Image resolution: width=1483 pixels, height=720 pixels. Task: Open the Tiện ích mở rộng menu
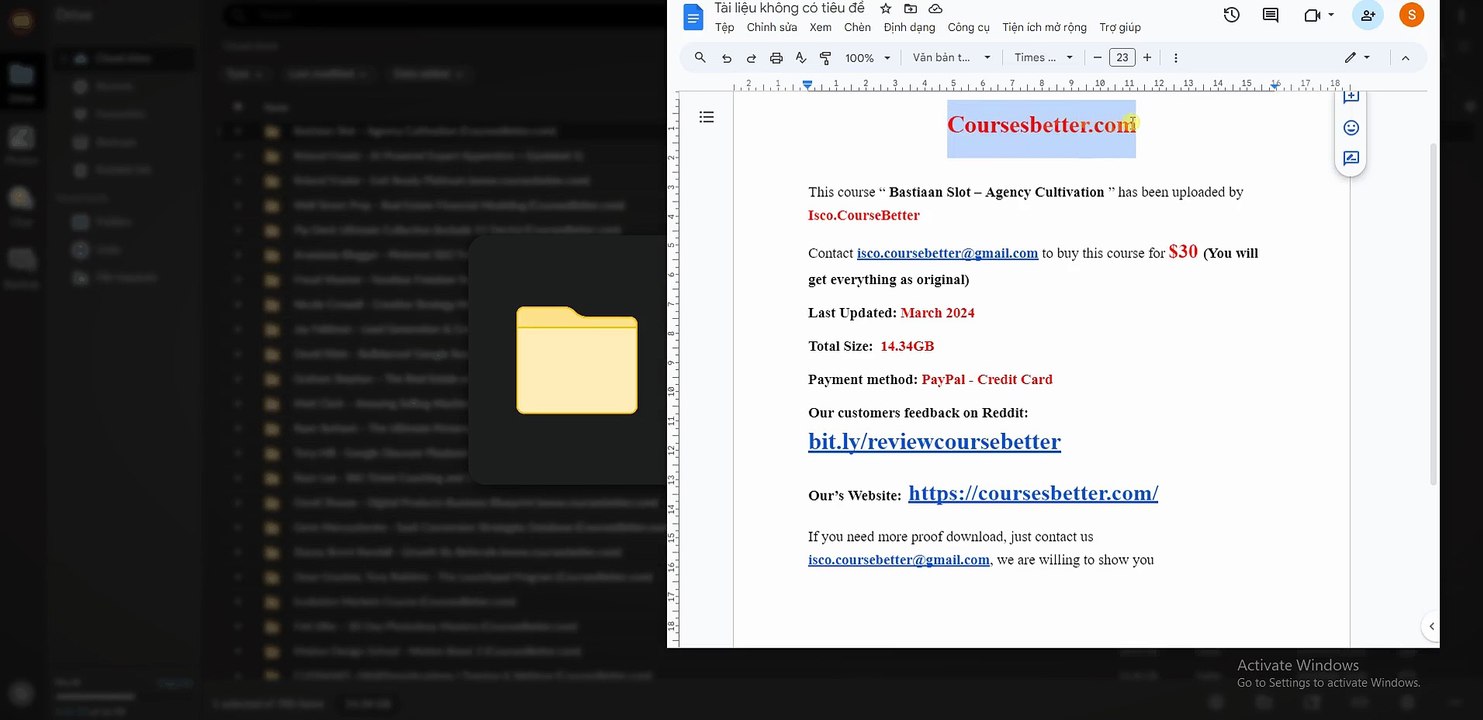(x=1044, y=28)
